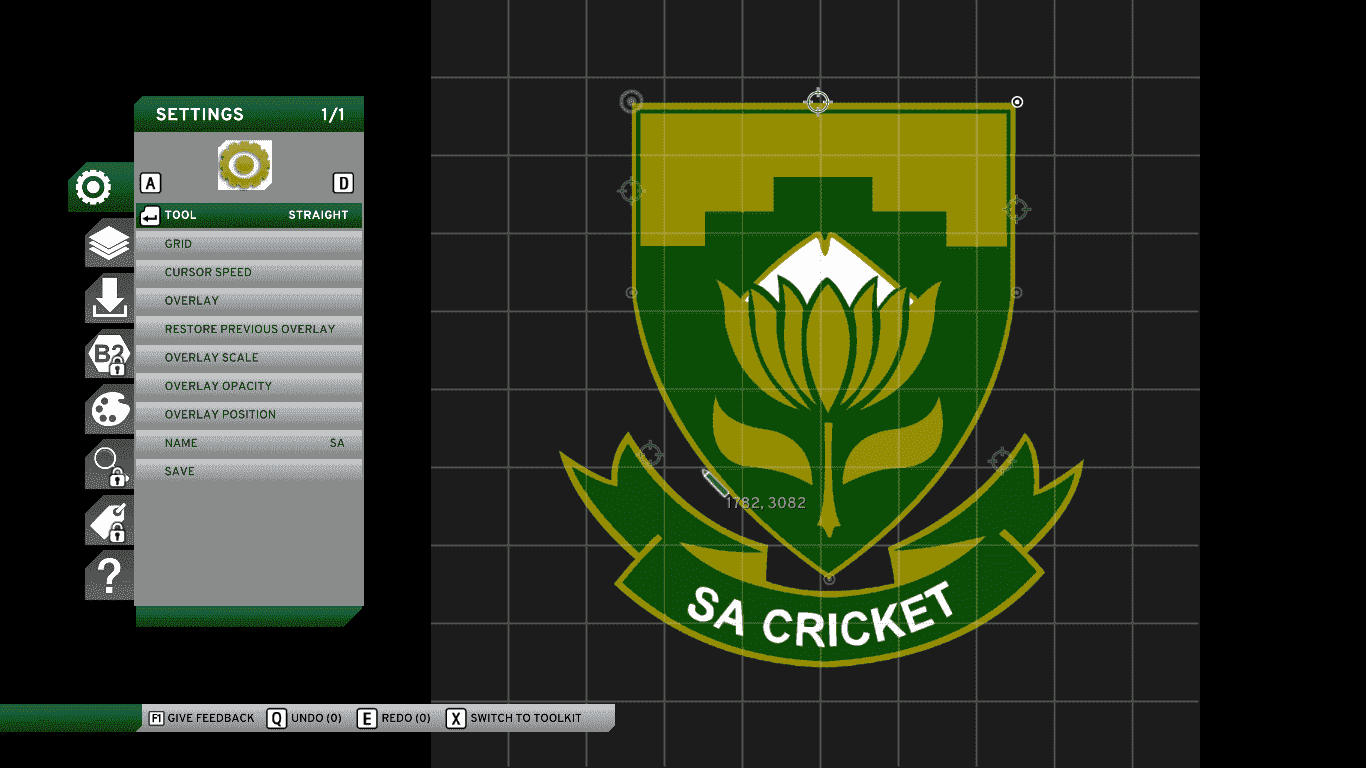
Task: Open the Settings gear tab
Action: click(93, 187)
